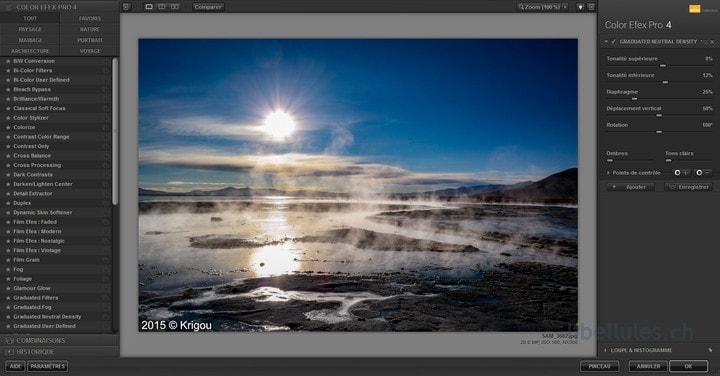The image size is (720, 376).
Task: Favorite the Bleach Bypass filter star
Action: 8,90
